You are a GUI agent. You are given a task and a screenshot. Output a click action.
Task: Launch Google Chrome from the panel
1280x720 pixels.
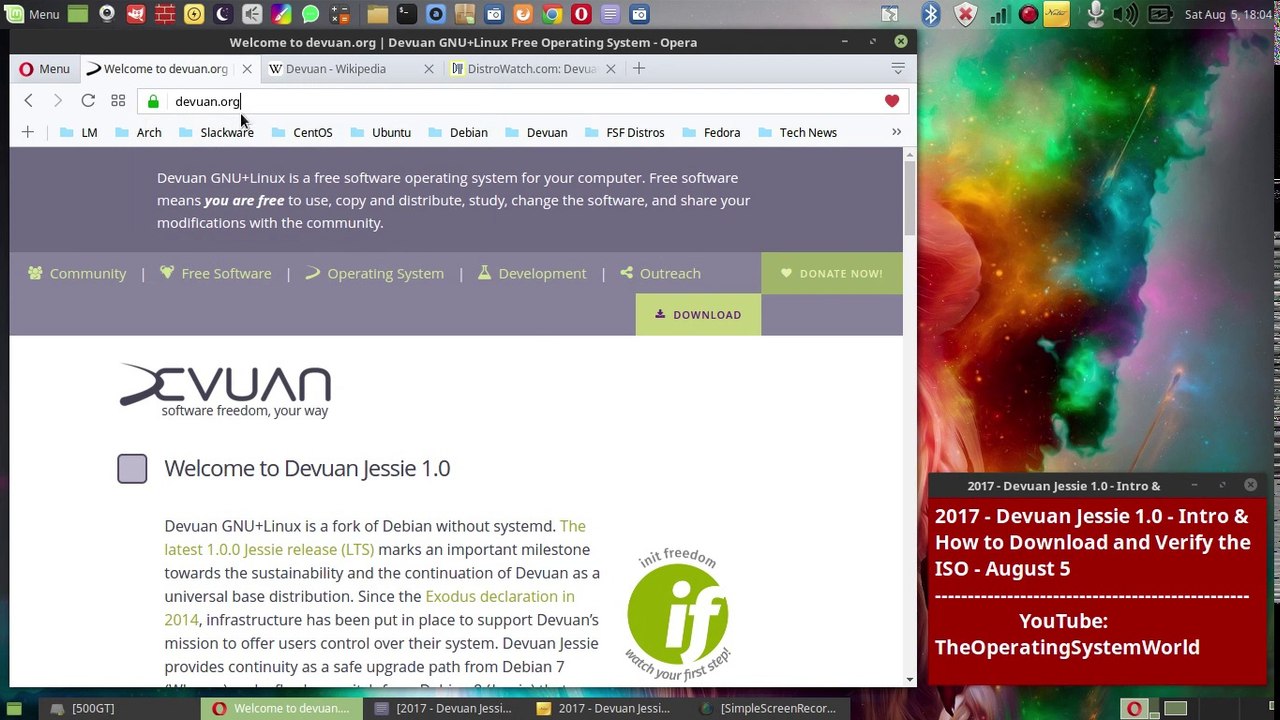[552, 14]
